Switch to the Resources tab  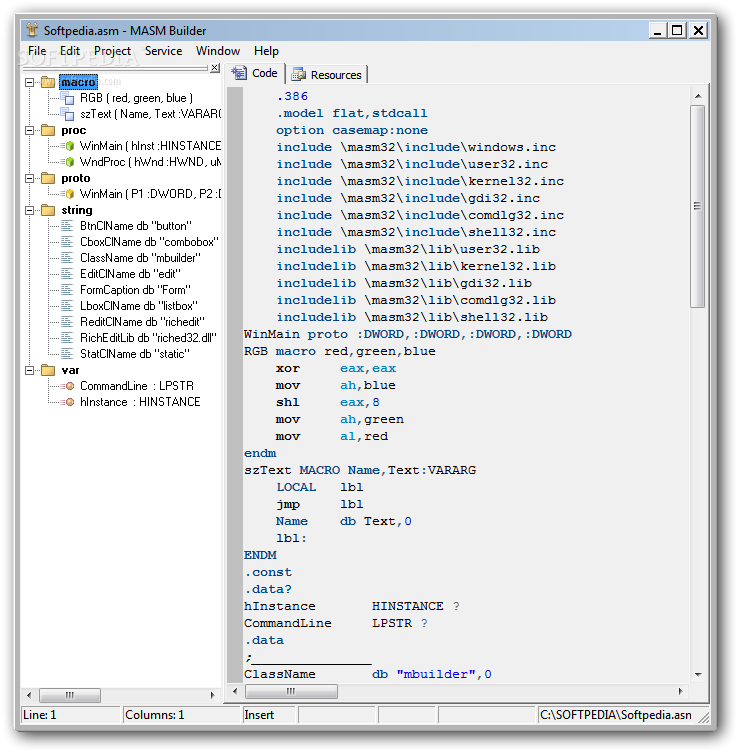[327, 75]
